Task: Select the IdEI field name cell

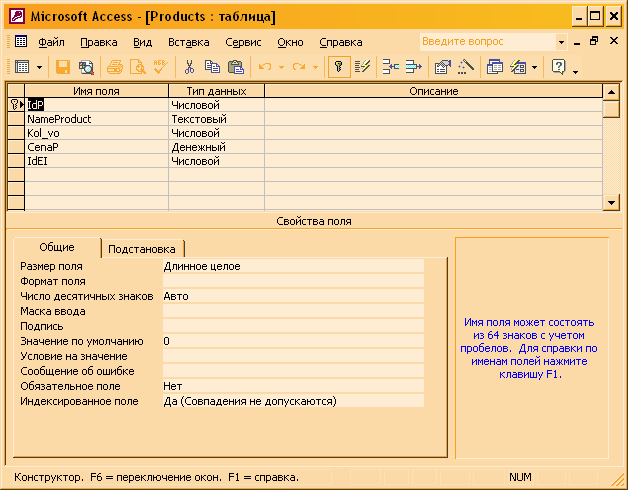Action: [x=97, y=161]
